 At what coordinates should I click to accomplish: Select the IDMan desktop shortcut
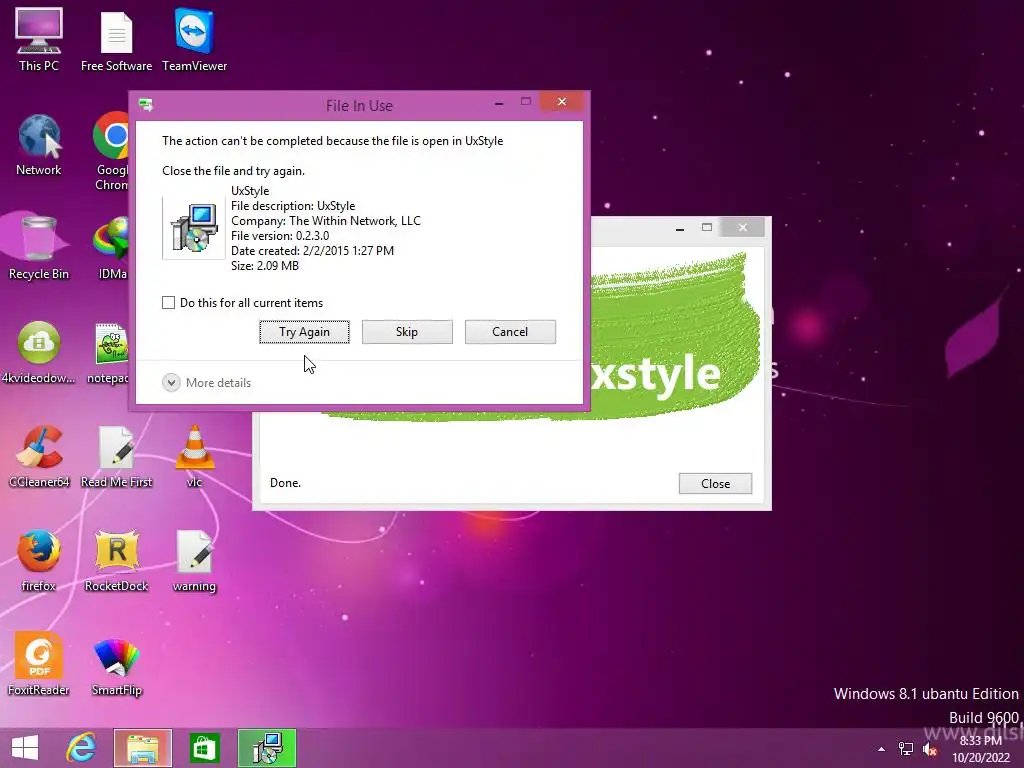tap(111, 248)
